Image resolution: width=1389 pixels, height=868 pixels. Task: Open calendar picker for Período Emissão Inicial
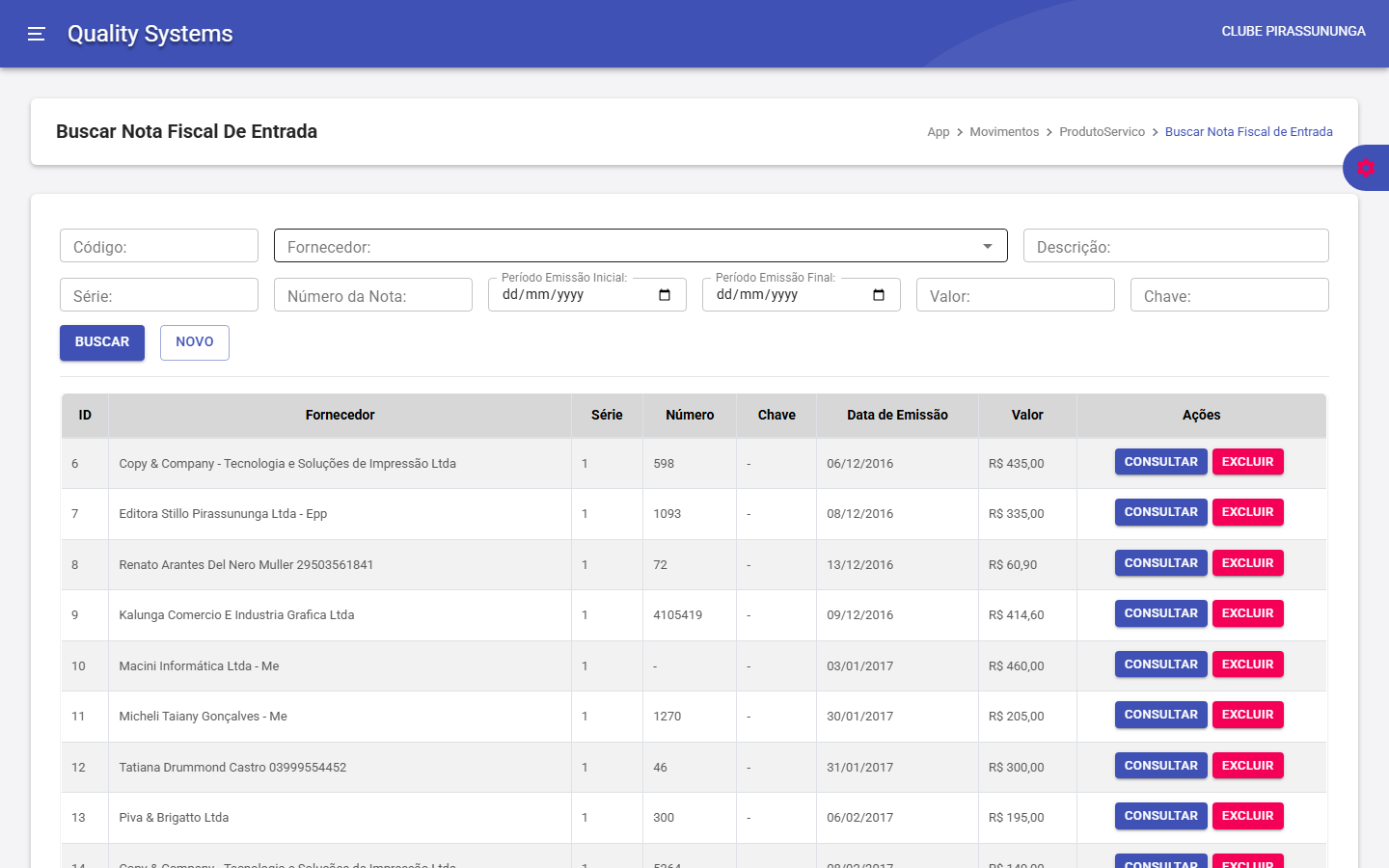point(665,295)
